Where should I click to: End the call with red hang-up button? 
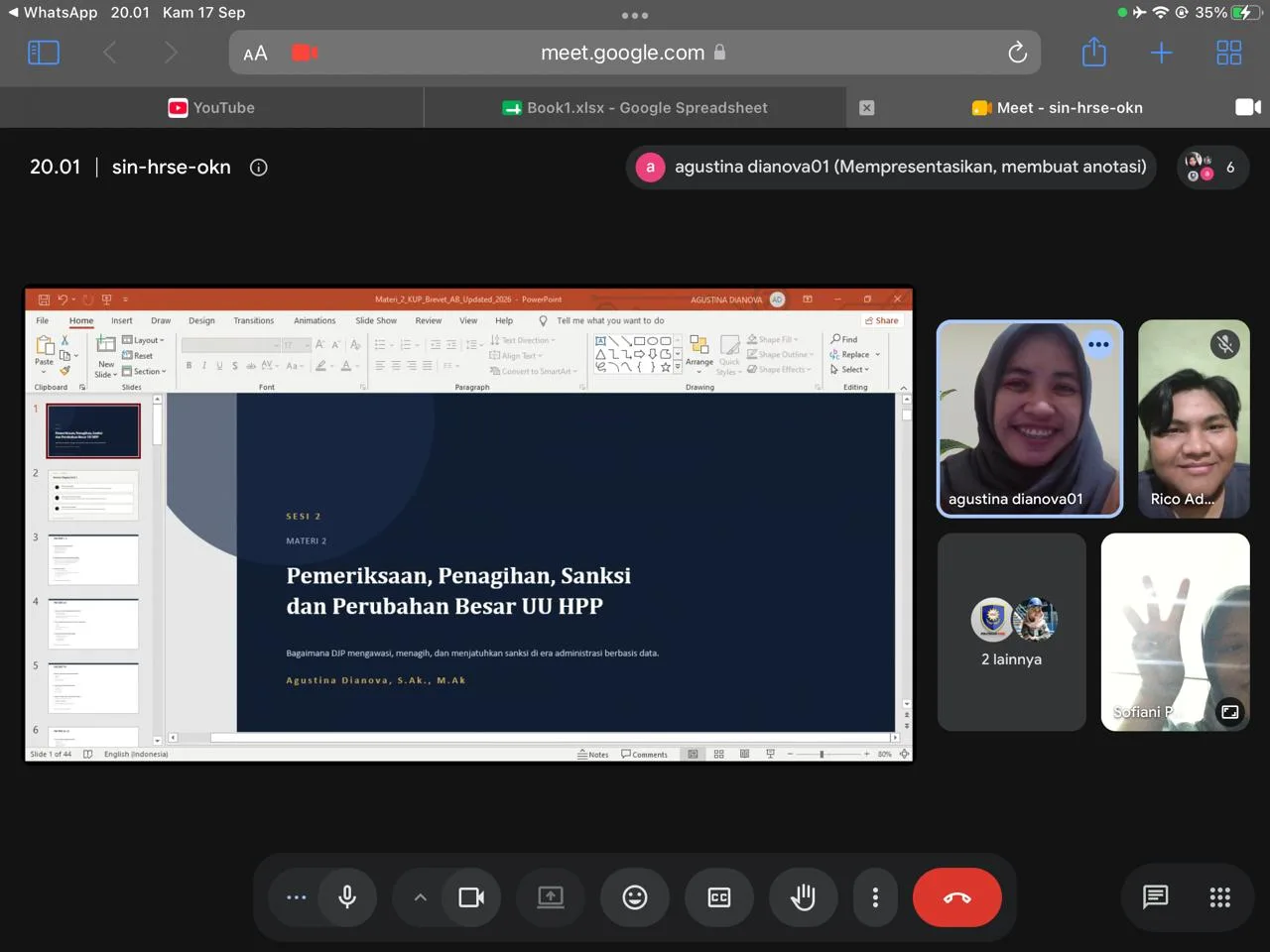[x=957, y=897]
